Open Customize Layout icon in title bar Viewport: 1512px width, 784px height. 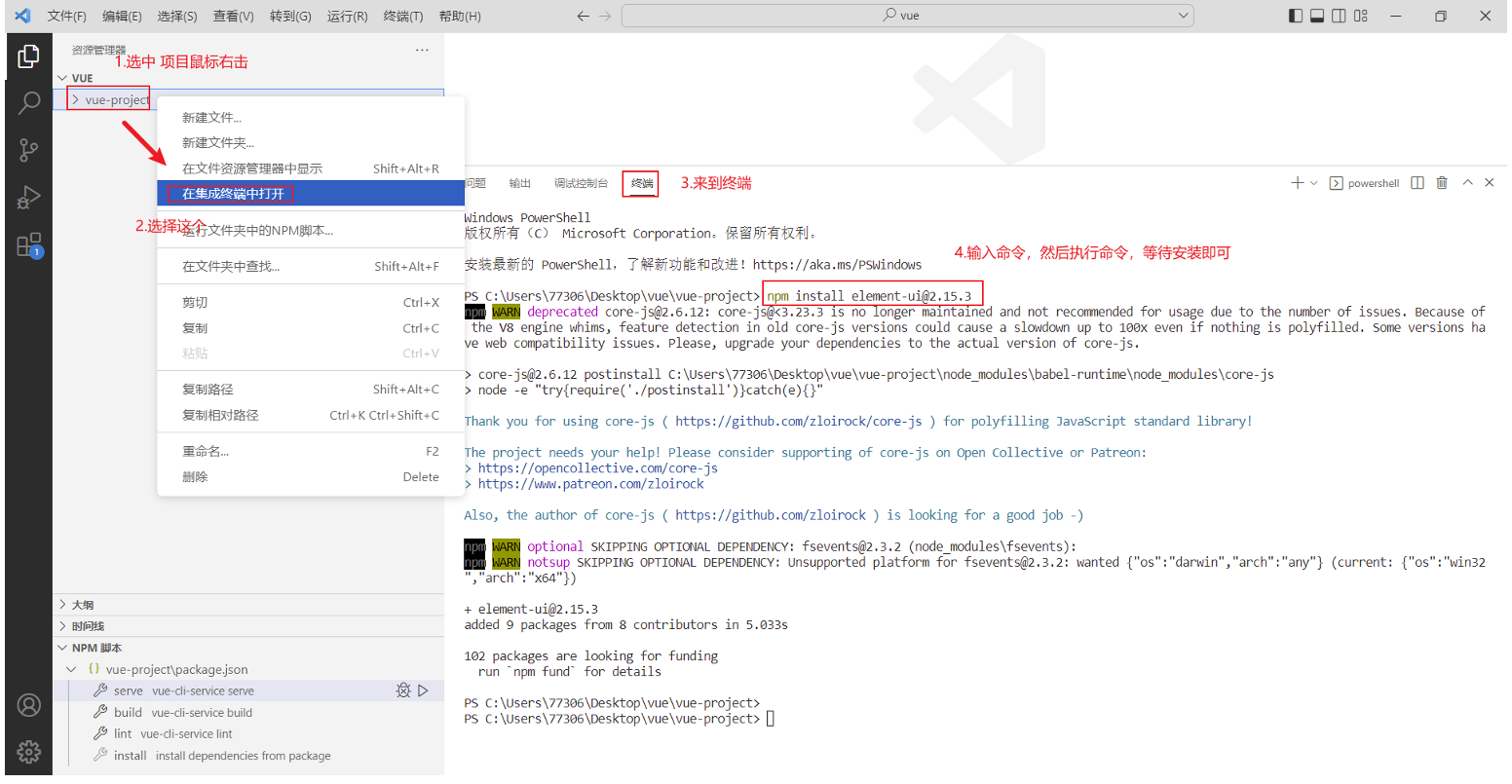(x=1361, y=16)
